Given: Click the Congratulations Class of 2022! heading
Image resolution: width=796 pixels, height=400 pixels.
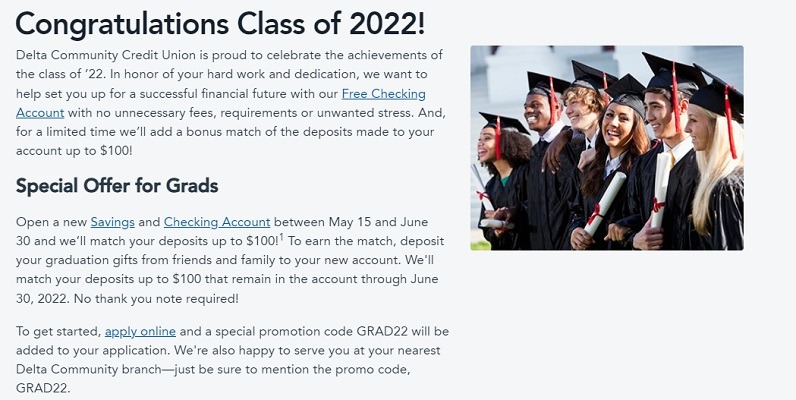Looking at the screenshot, I should [220, 24].
